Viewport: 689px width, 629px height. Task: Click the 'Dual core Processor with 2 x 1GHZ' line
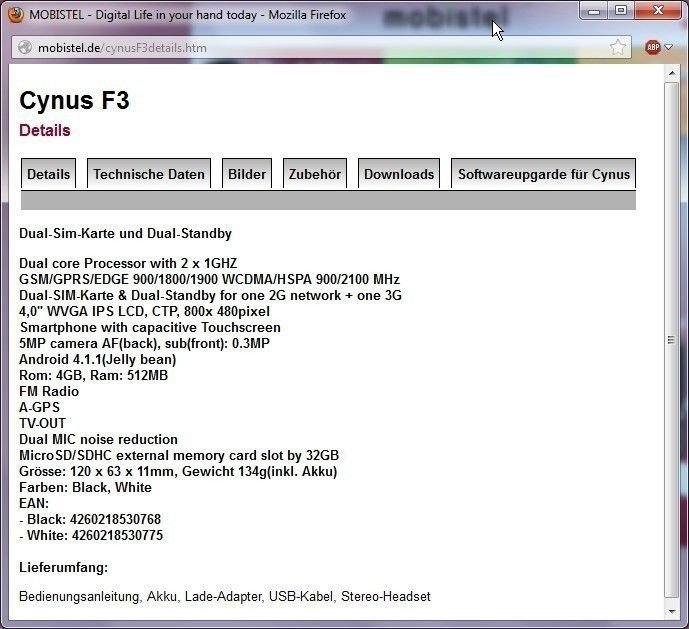128,263
